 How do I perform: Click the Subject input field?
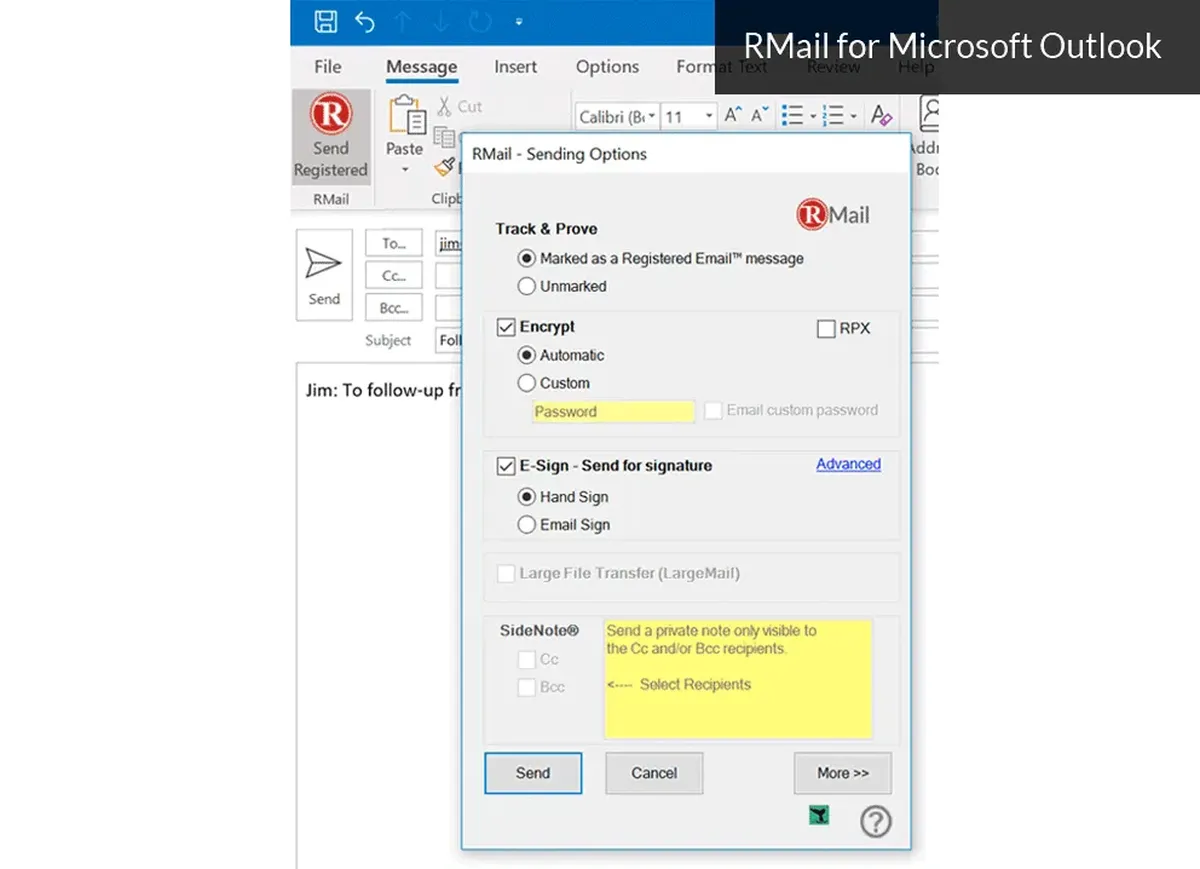tap(448, 340)
